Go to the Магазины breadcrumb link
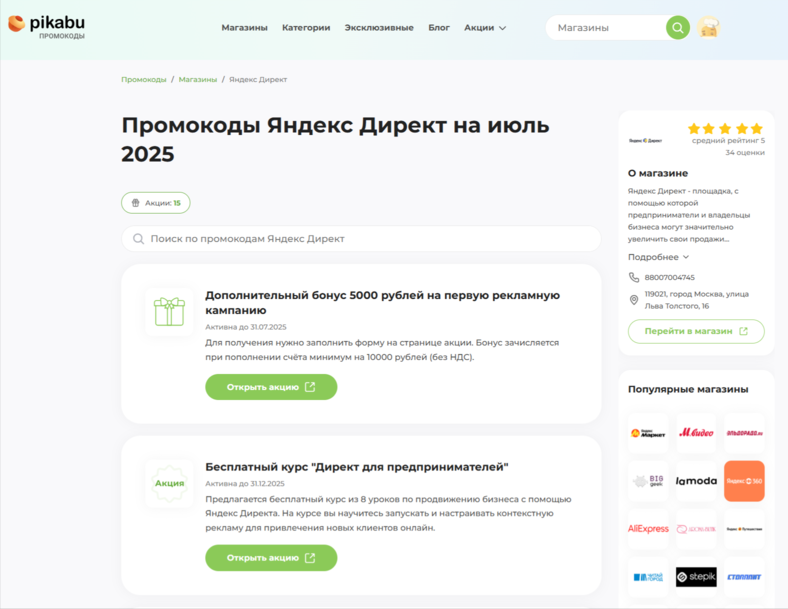Image resolution: width=788 pixels, height=609 pixels. (198, 79)
